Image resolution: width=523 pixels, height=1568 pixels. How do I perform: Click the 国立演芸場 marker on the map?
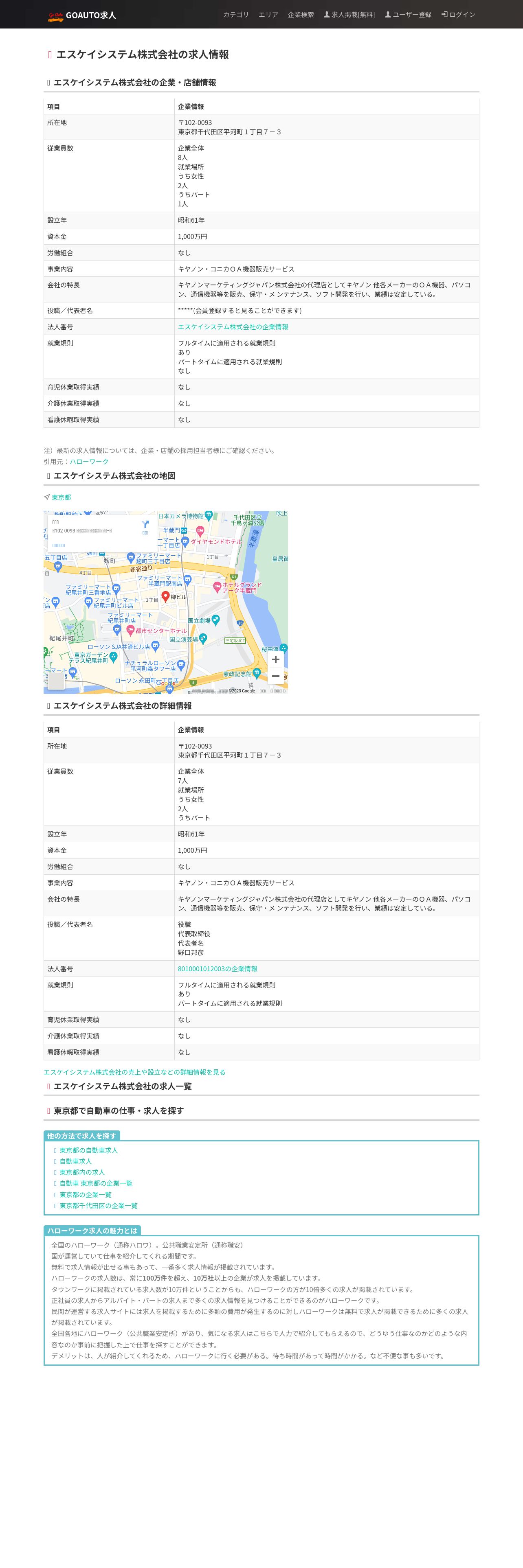[203, 639]
